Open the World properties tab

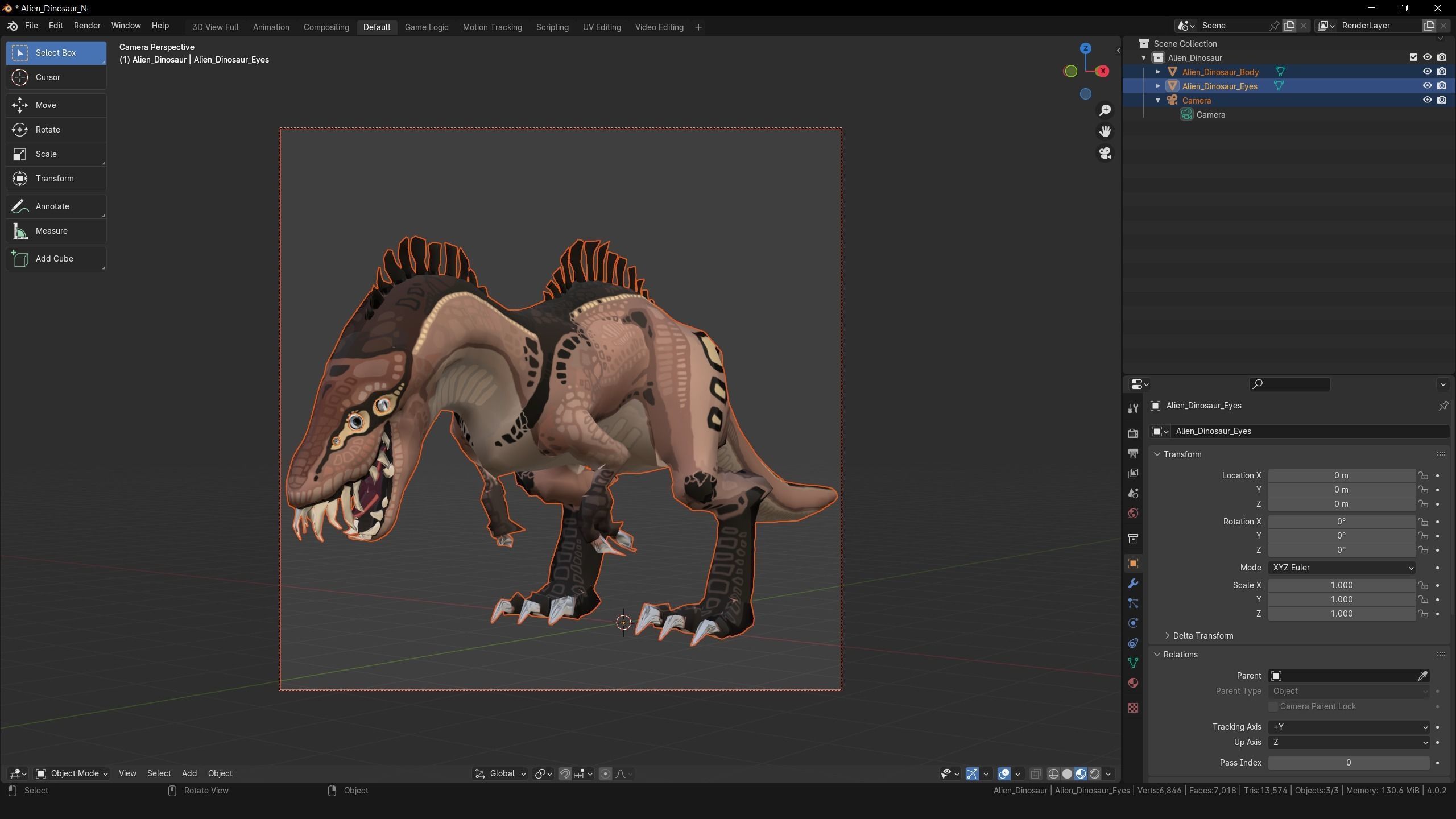click(1133, 514)
